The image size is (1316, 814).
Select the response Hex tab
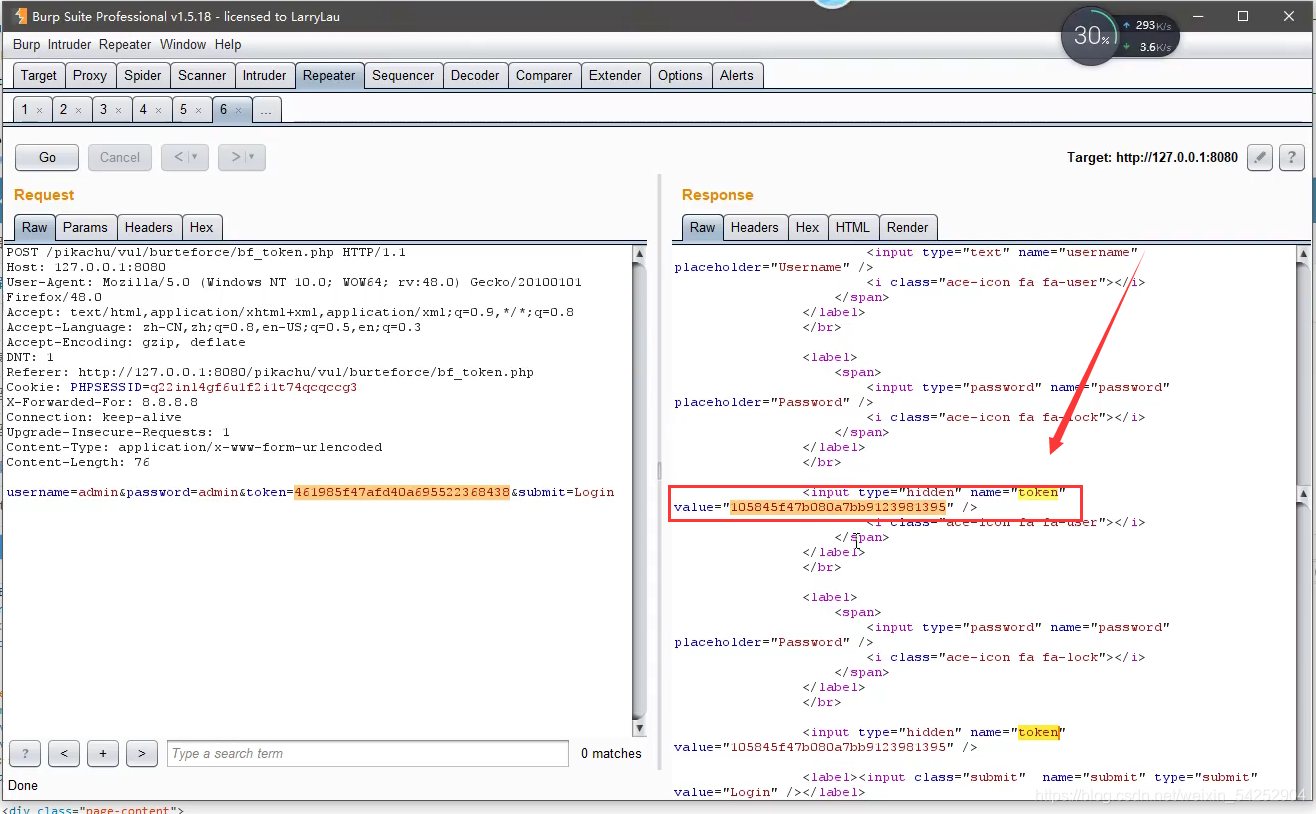pyautogui.click(x=808, y=227)
